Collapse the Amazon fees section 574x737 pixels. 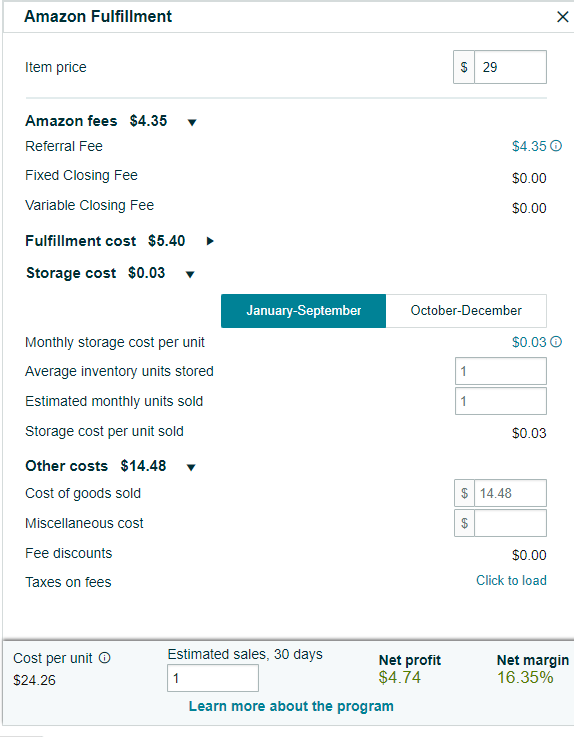click(192, 123)
